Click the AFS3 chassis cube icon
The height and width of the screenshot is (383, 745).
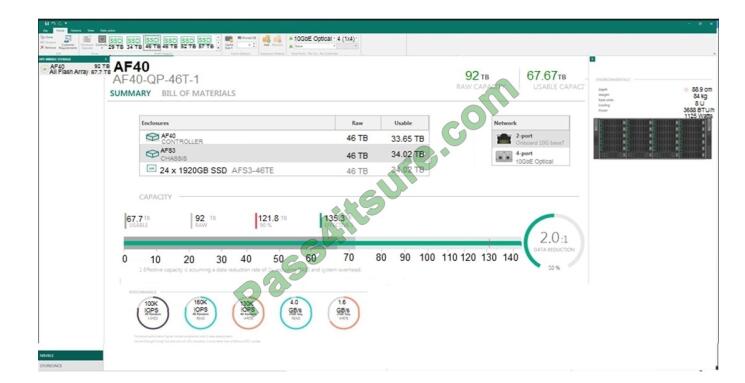[x=152, y=154]
